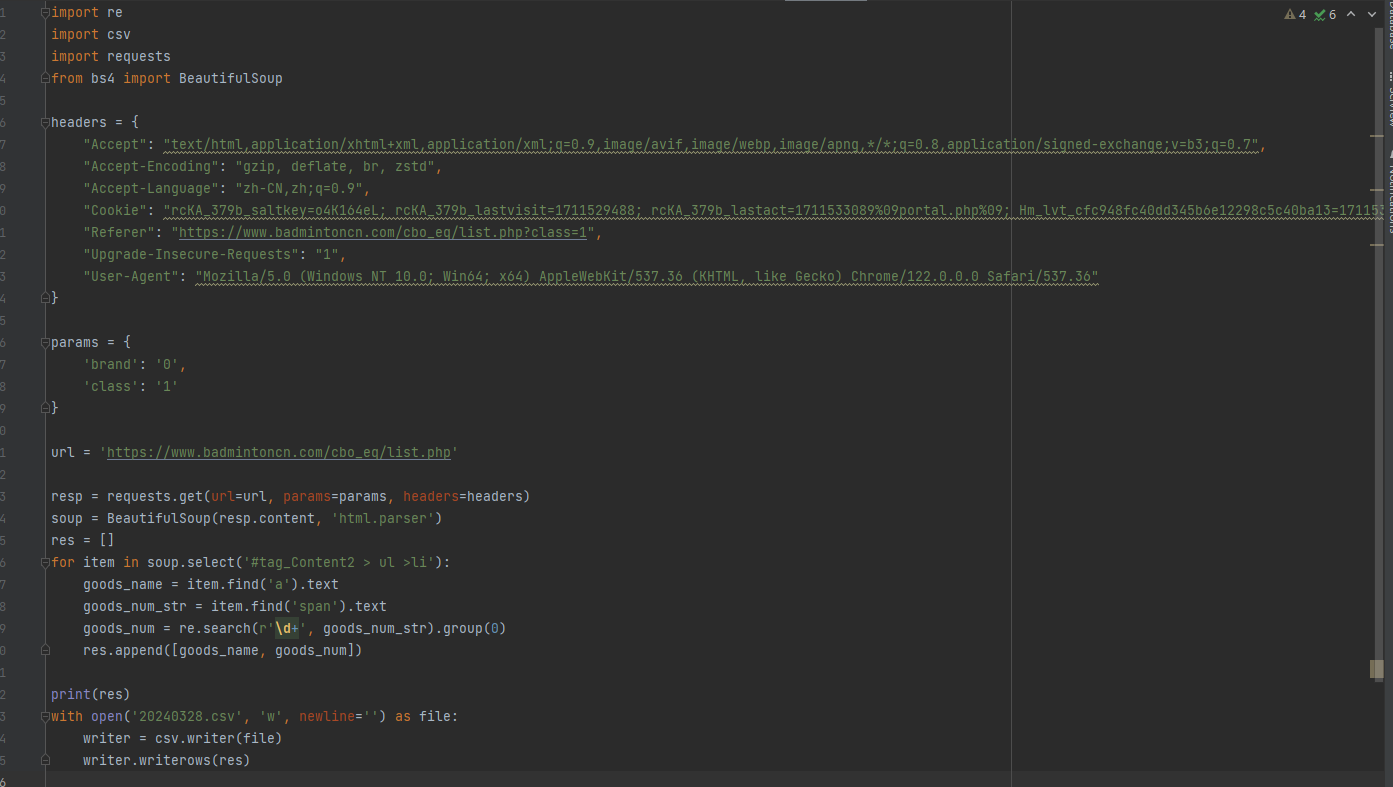Image resolution: width=1393 pixels, height=787 pixels.
Task: Click the regex pattern '\d+'
Action: click(x=287, y=628)
